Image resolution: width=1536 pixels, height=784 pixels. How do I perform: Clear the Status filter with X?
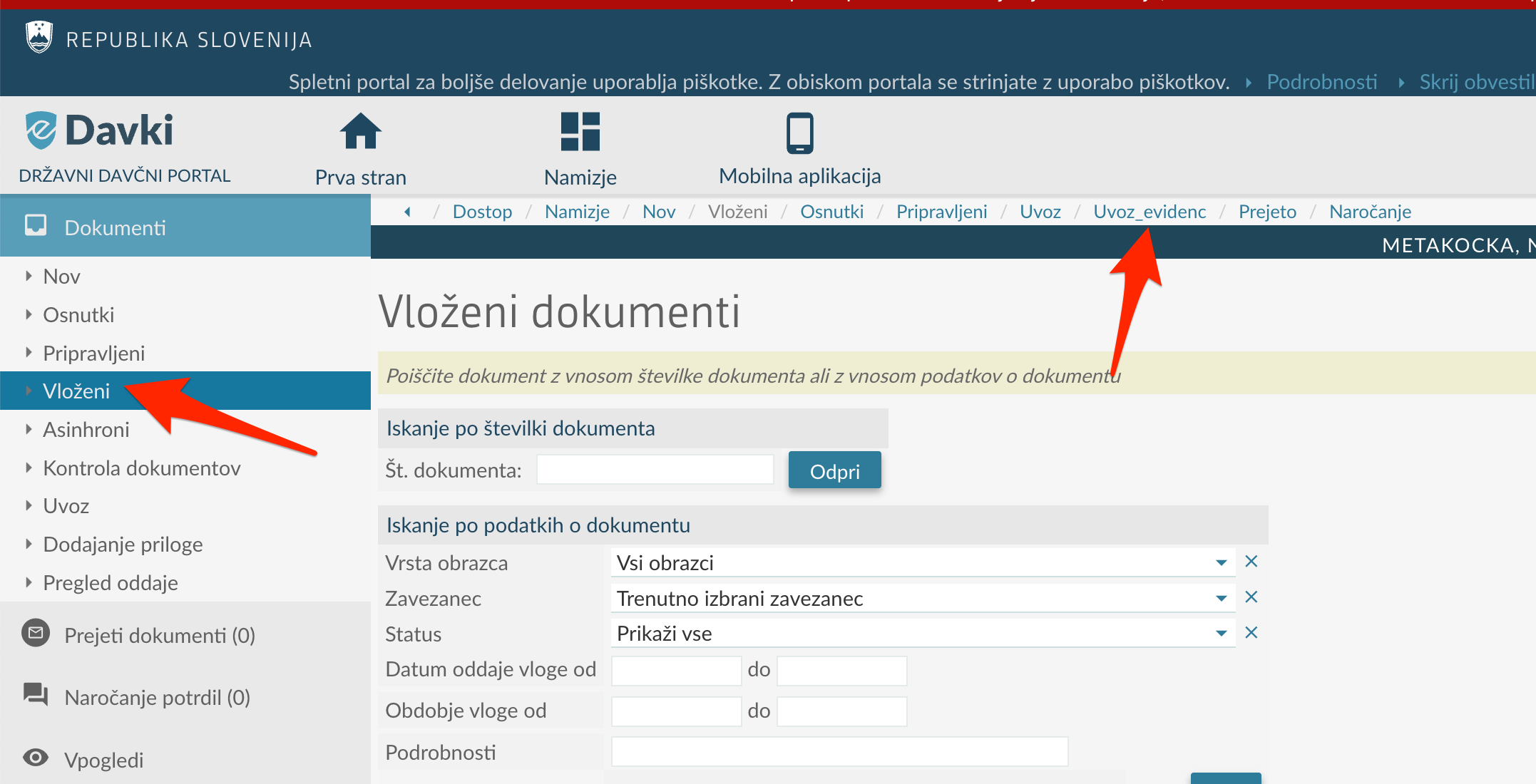coord(1251,633)
